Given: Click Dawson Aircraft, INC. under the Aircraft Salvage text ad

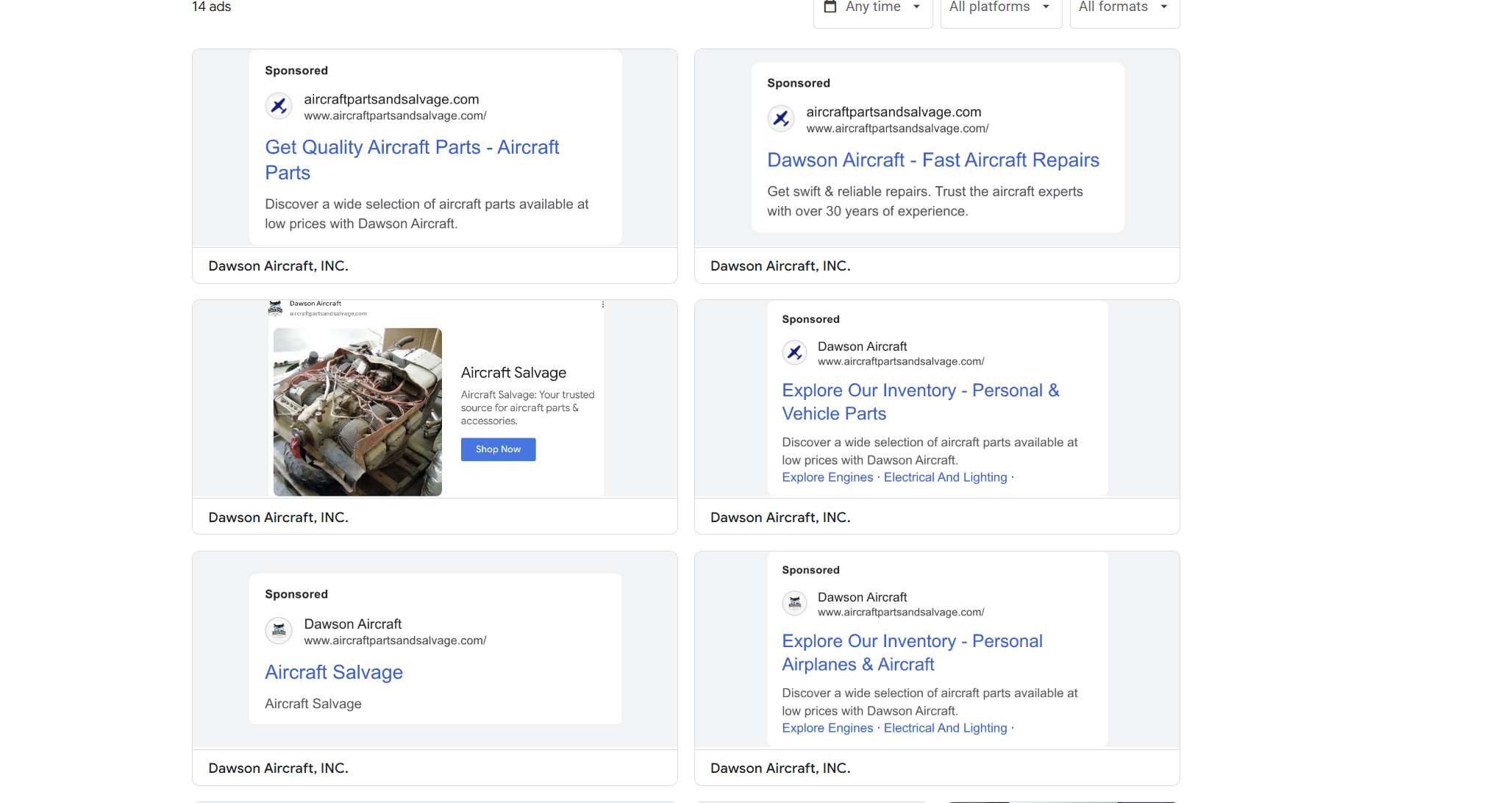Looking at the screenshot, I should [x=278, y=768].
